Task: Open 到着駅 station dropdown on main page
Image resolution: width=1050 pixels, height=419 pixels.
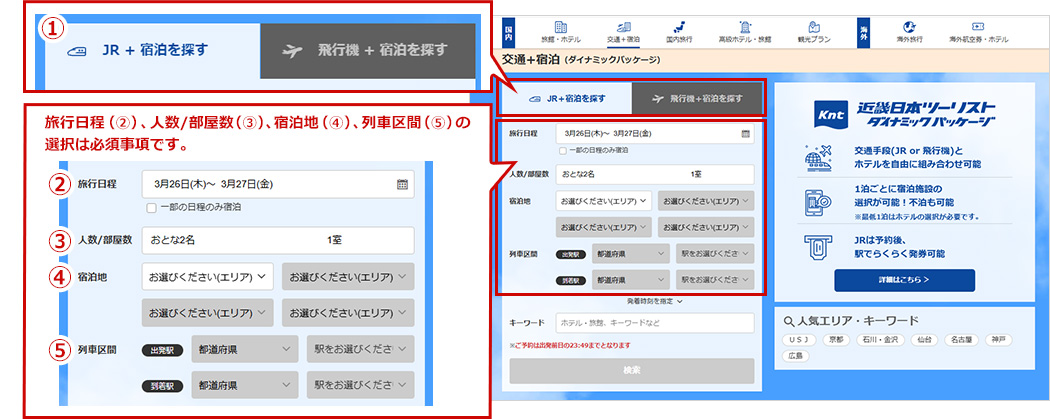Action: tap(715, 280)
